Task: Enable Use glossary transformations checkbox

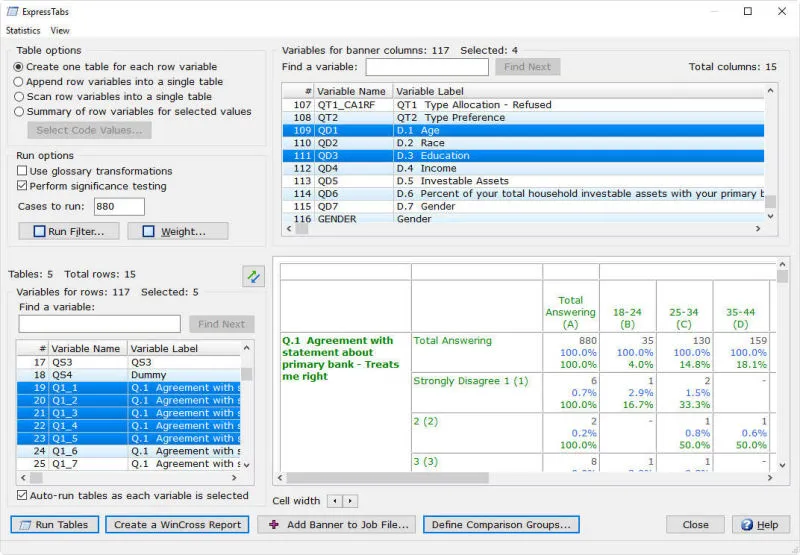Action: [22, 171]
